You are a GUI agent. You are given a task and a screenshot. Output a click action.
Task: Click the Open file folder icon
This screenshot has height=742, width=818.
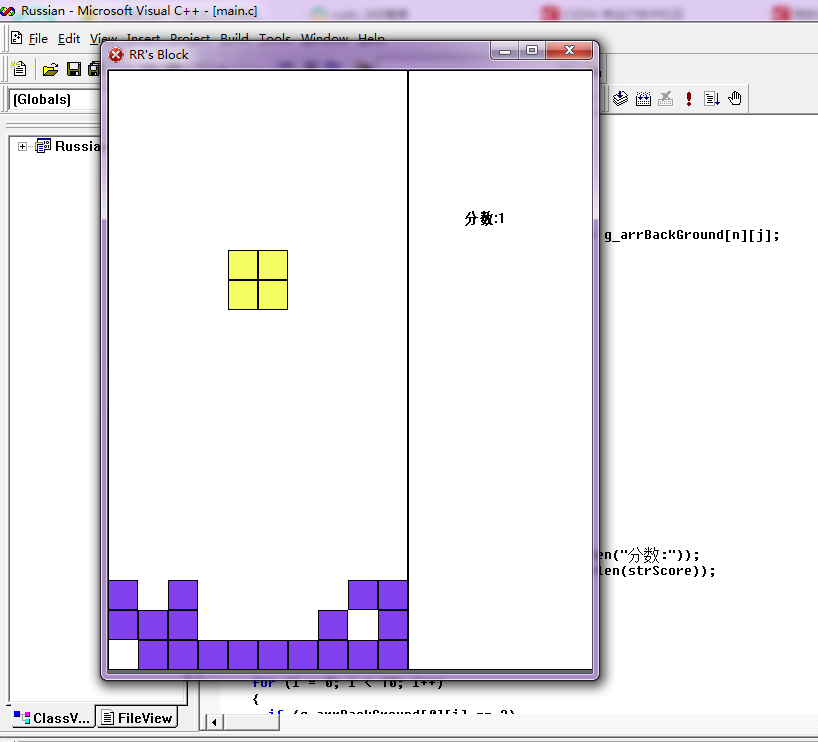click(51, 69)
